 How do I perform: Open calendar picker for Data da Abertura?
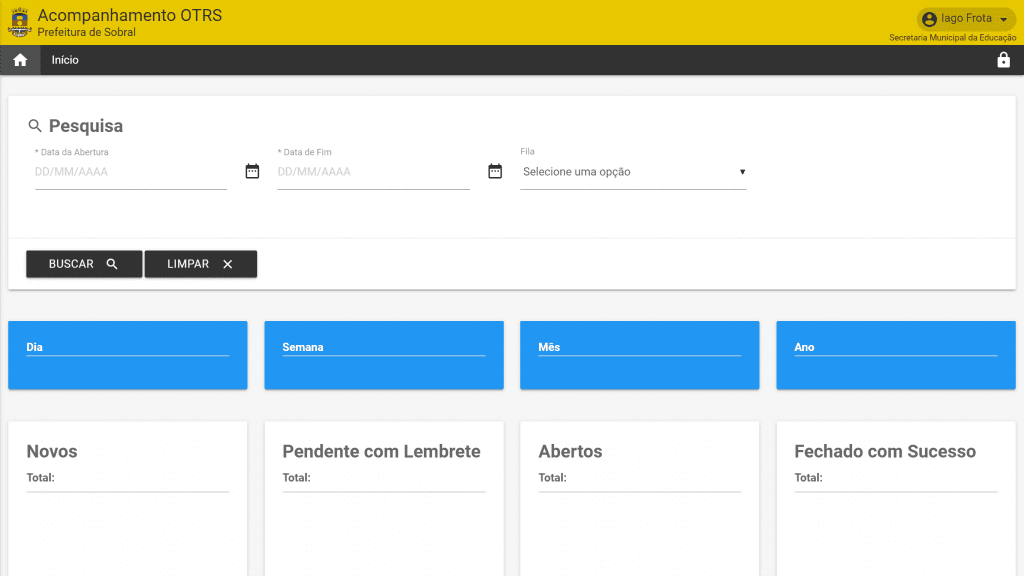click(x=252, y=171)
